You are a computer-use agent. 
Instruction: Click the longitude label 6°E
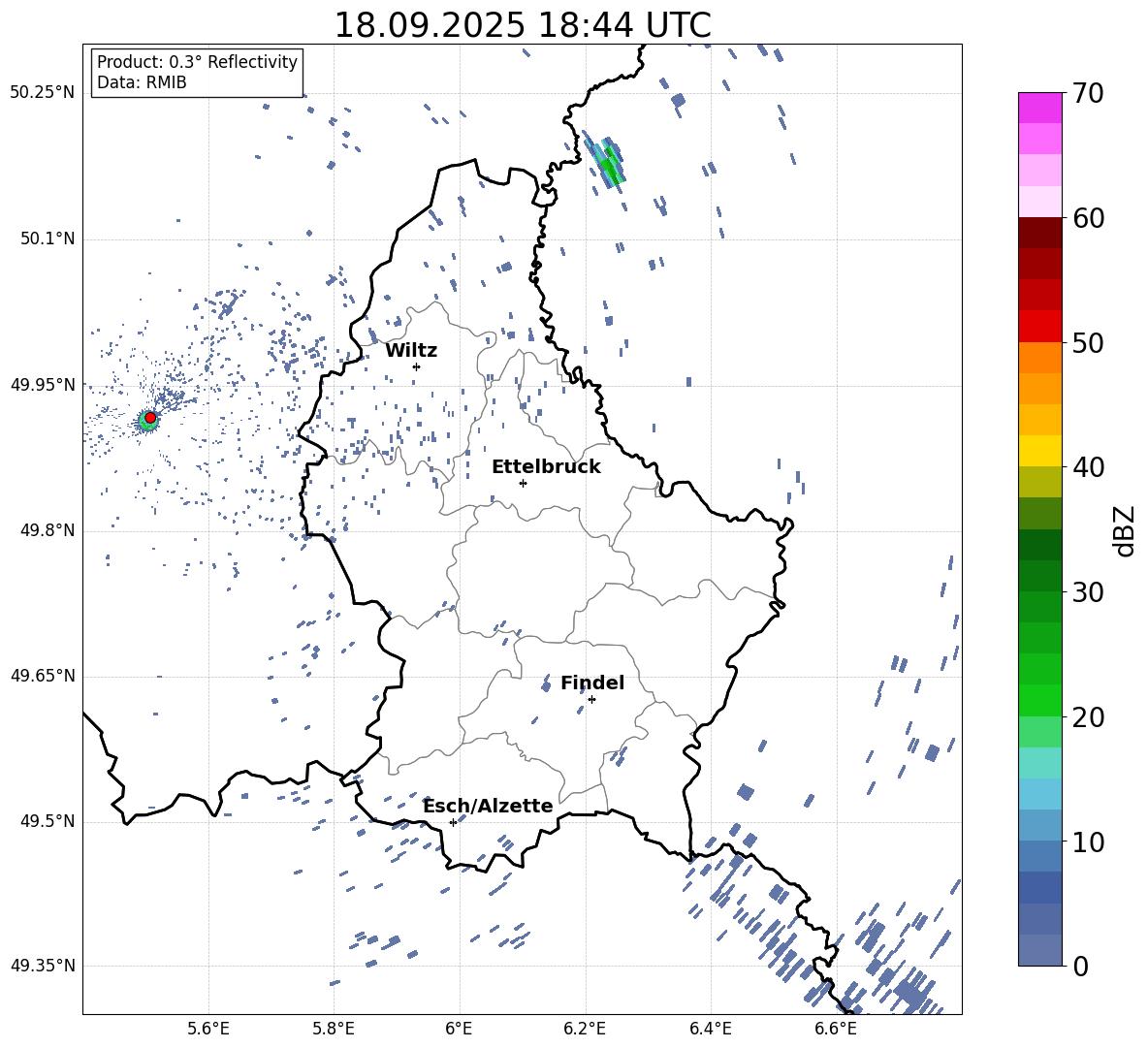(x=459, y=1030)
